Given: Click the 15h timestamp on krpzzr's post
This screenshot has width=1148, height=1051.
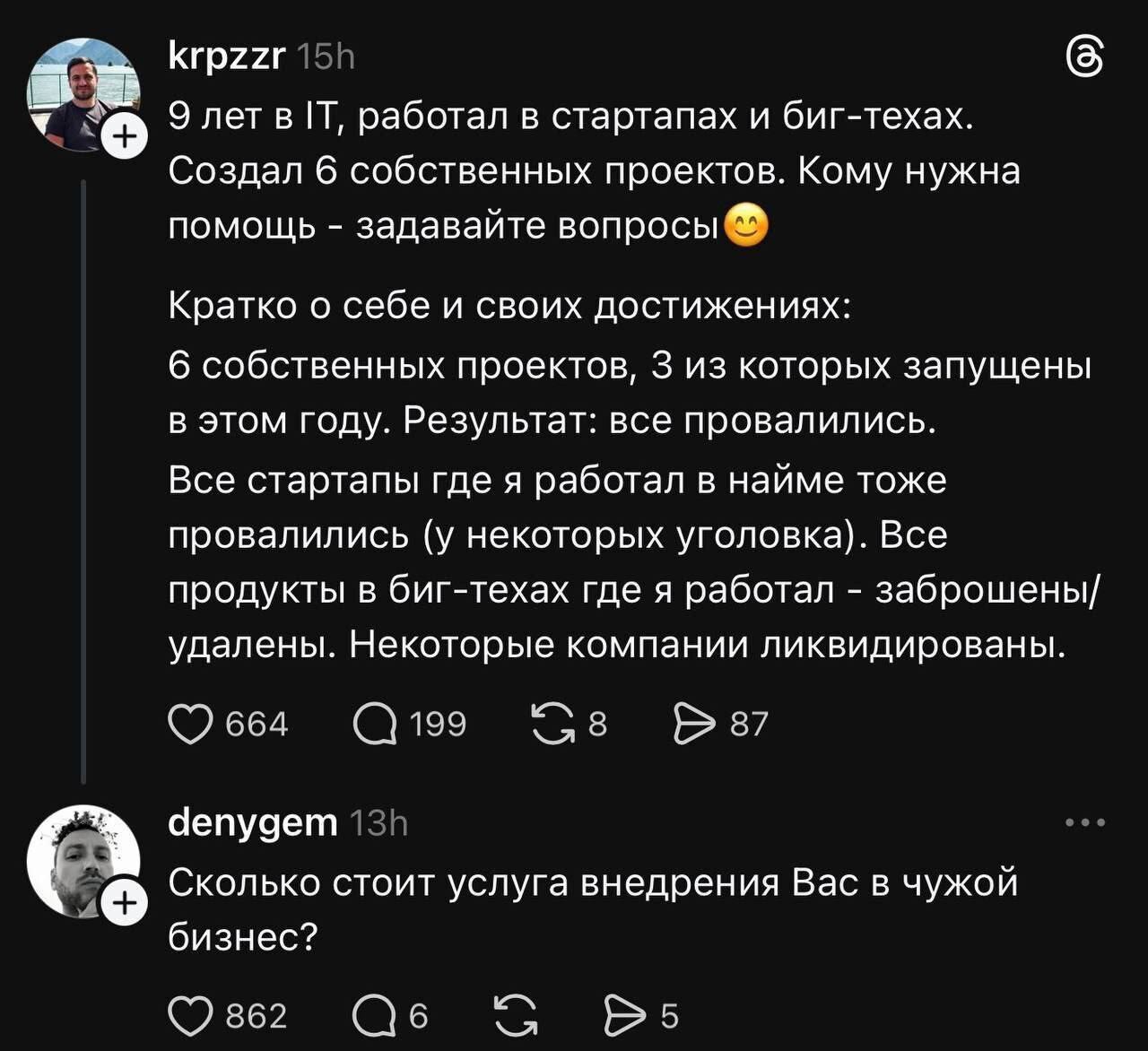Looking at the screenshot, I should 325,57.
